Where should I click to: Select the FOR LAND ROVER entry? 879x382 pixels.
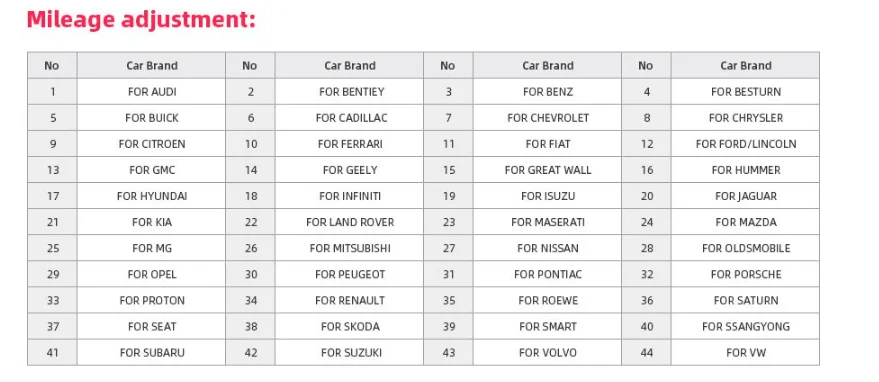(349, 222)
